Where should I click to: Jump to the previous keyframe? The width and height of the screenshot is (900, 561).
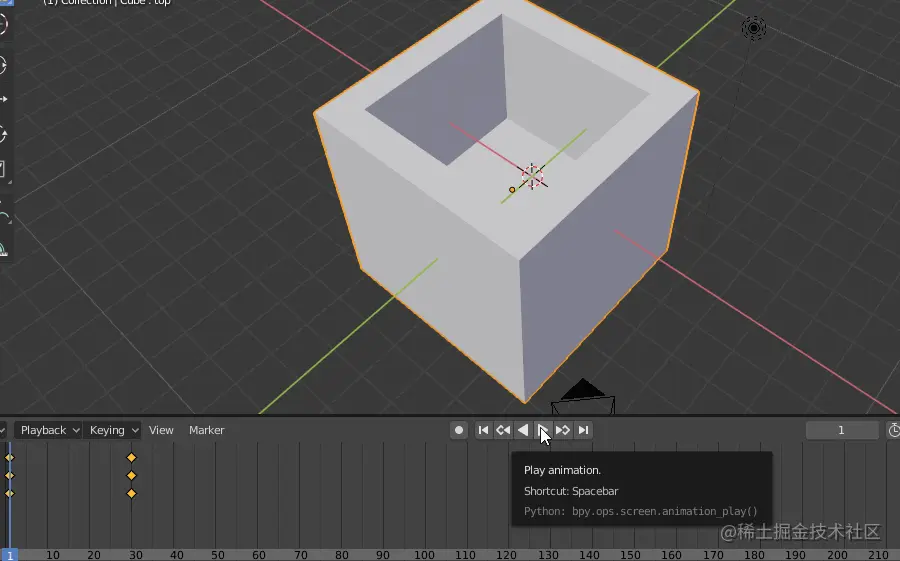[x=503, y=430]
